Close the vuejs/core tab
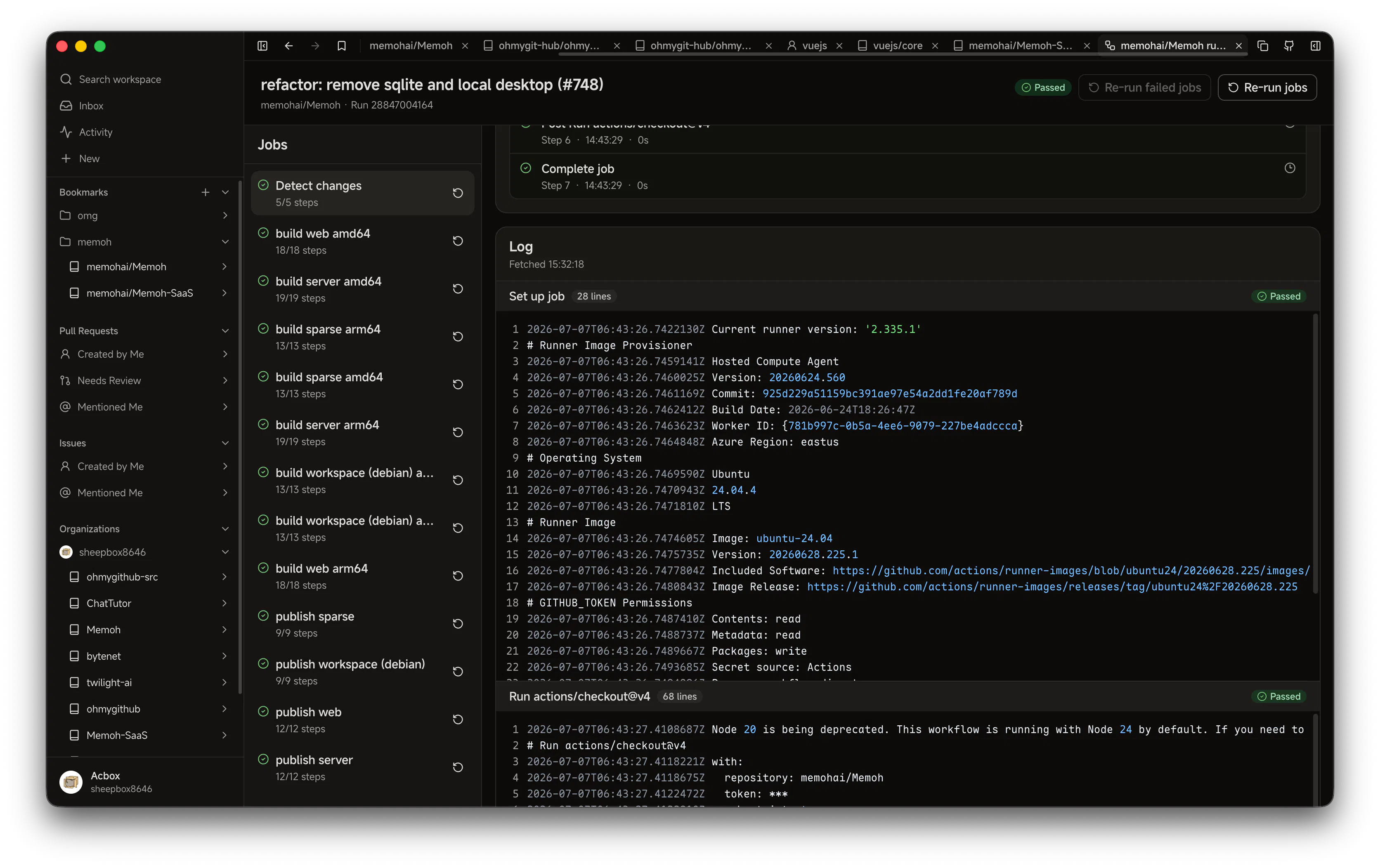This screenshot has width=1380, height=868. (935, 46)
